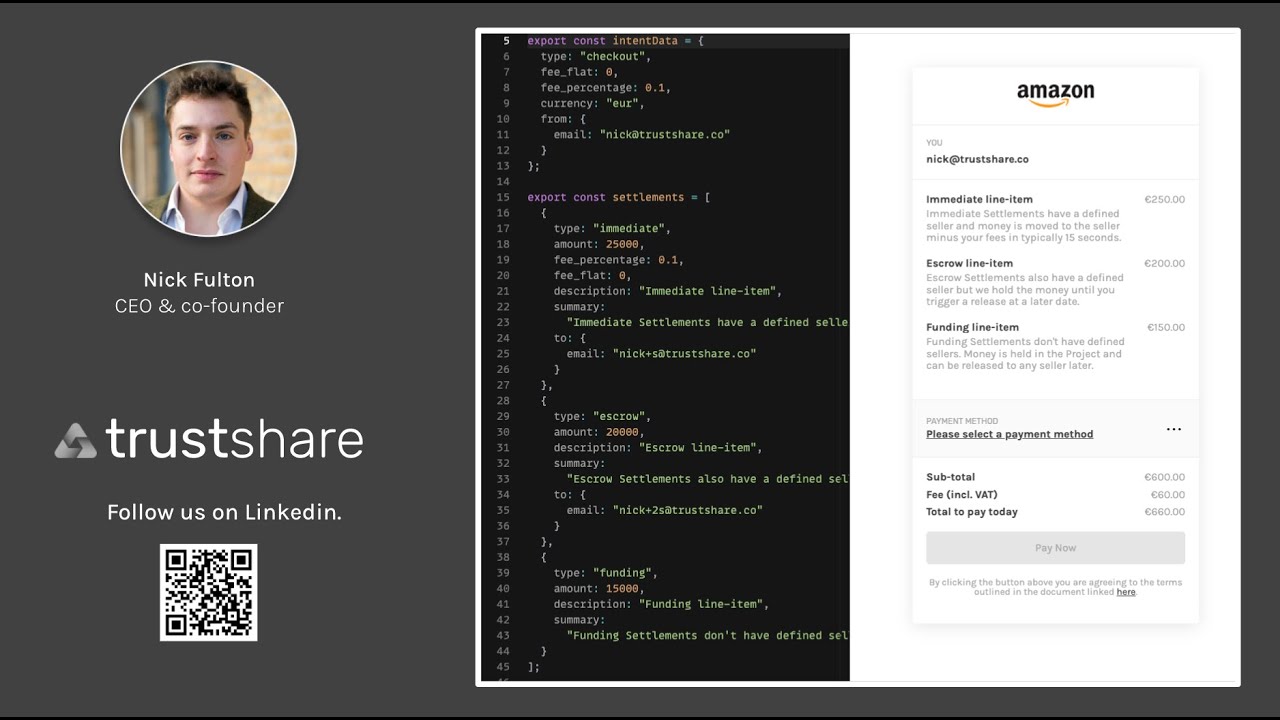Click the 'Escrow line-item' title in checkout
The width and height of the screenshot is (1280, 720).
(969, 263)
